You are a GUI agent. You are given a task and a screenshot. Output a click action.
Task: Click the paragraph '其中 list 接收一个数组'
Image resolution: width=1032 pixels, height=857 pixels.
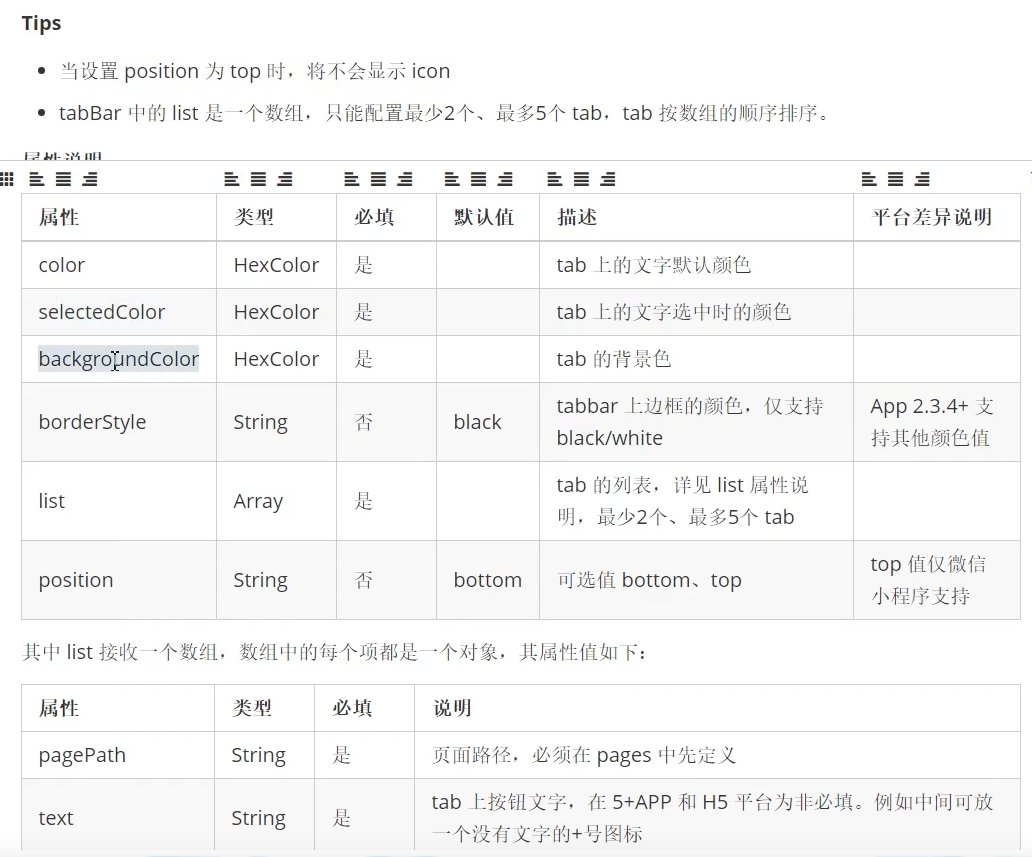click(x=334, y=652)
